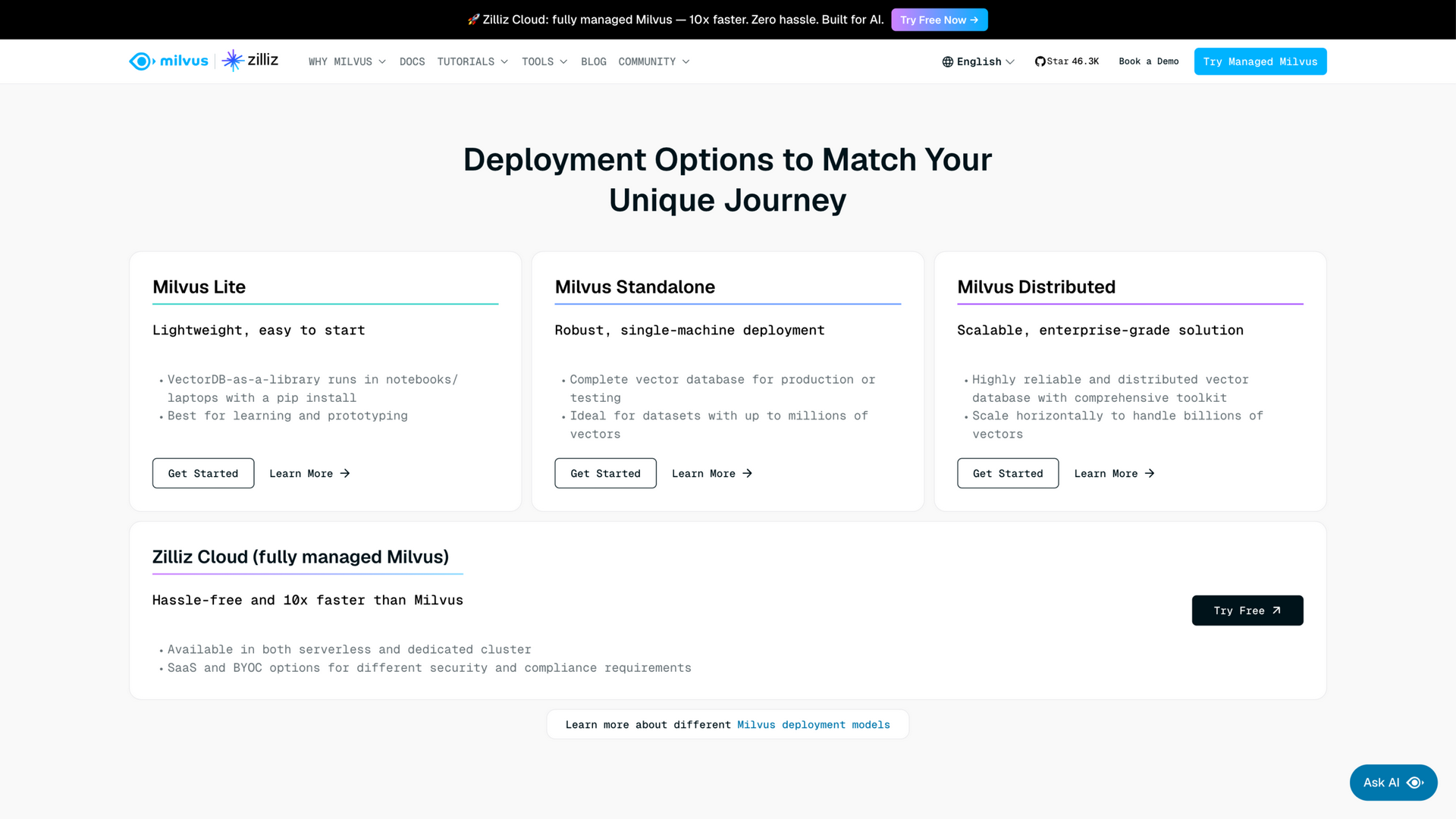Expand the Community dropdown

[x=654, y=61]
